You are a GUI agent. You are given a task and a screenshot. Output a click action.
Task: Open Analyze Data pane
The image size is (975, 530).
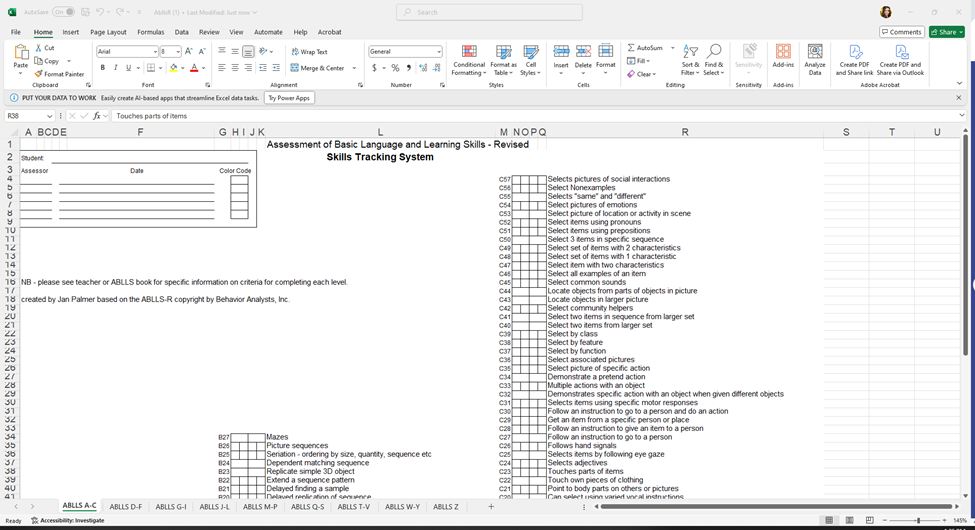pos(815,60)
